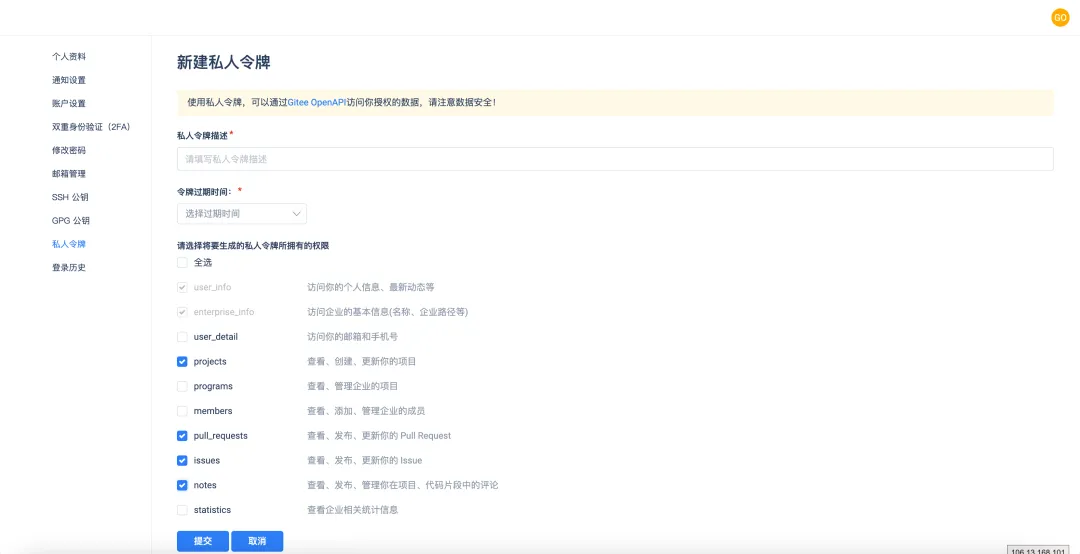
Task: Open GPG 公钥 sidebar item
Action: pyautogui.click(x=70, y=221)
